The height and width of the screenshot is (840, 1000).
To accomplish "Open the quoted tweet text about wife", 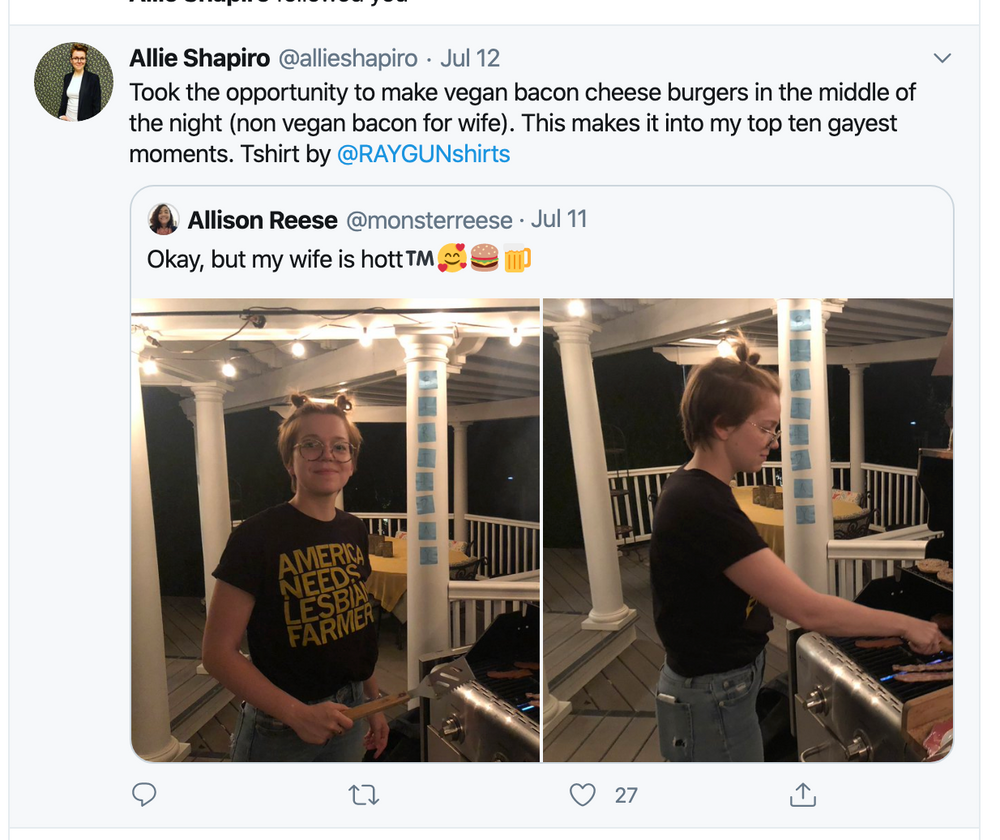I will coord(290,260).
